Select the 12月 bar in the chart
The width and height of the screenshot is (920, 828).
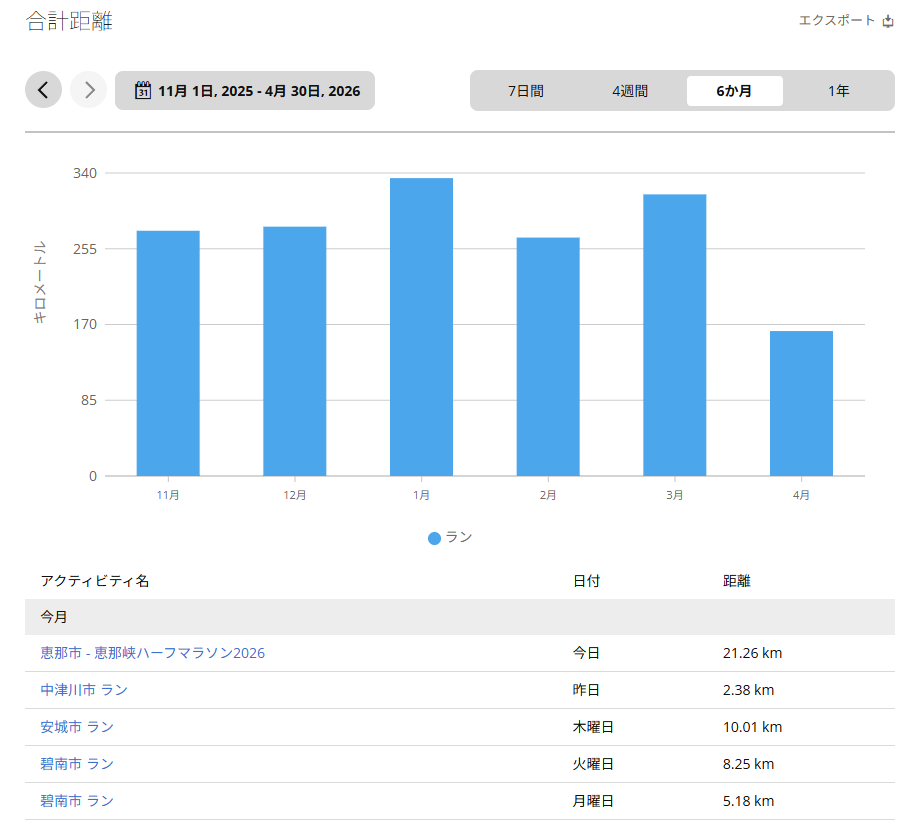point(295,351)
